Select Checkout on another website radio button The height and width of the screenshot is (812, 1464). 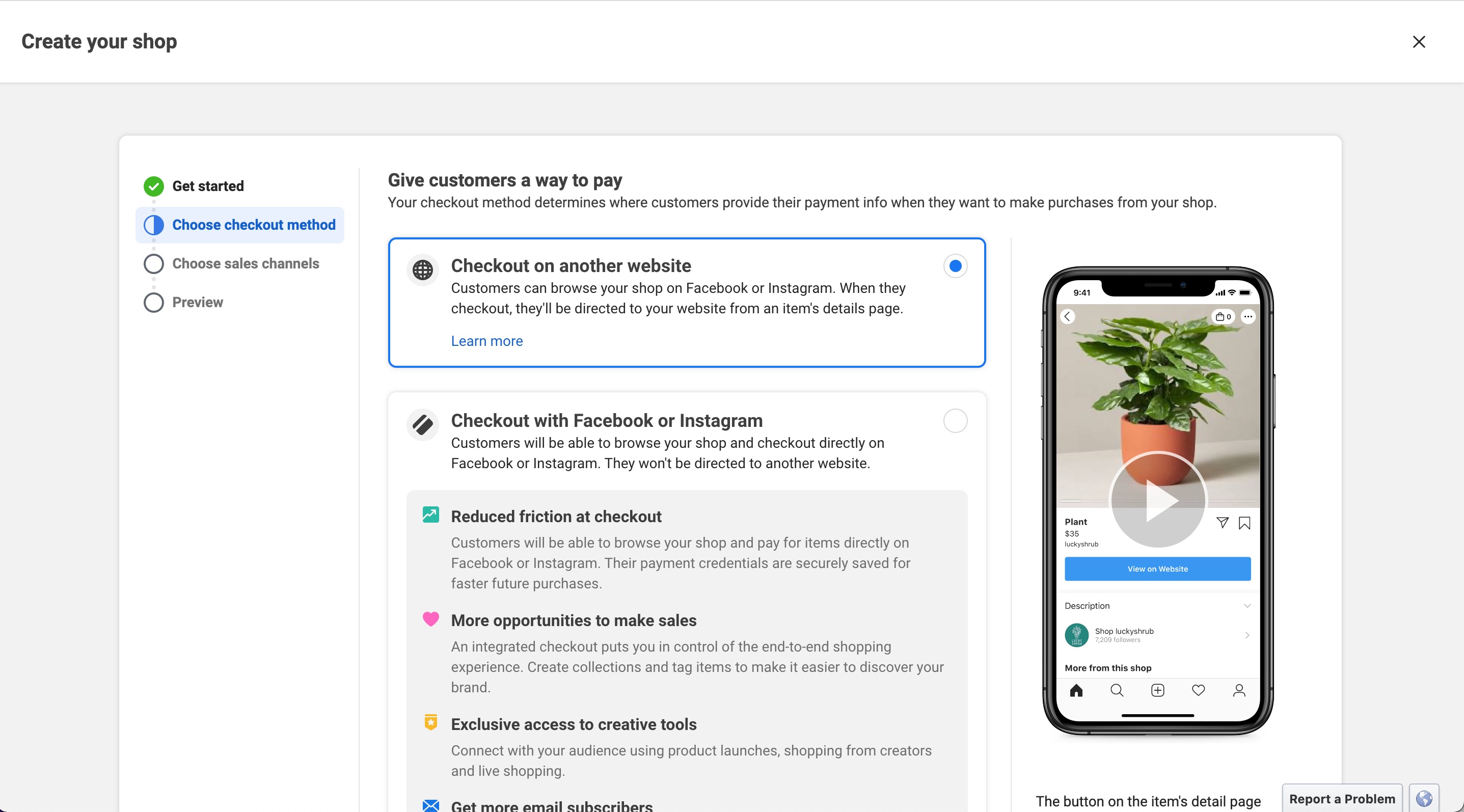955,265
